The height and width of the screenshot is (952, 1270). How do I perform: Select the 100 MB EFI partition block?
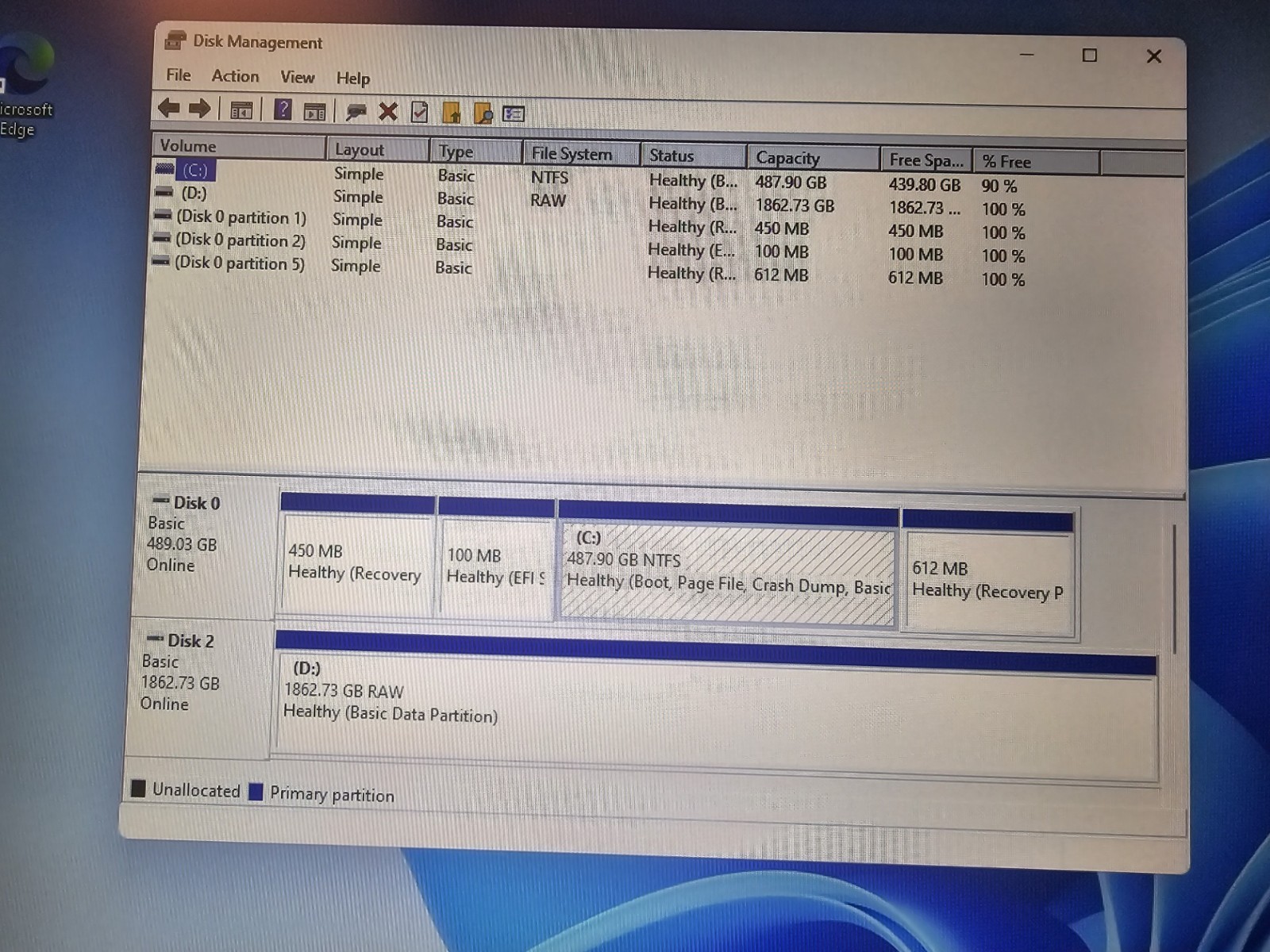point(496,559)
